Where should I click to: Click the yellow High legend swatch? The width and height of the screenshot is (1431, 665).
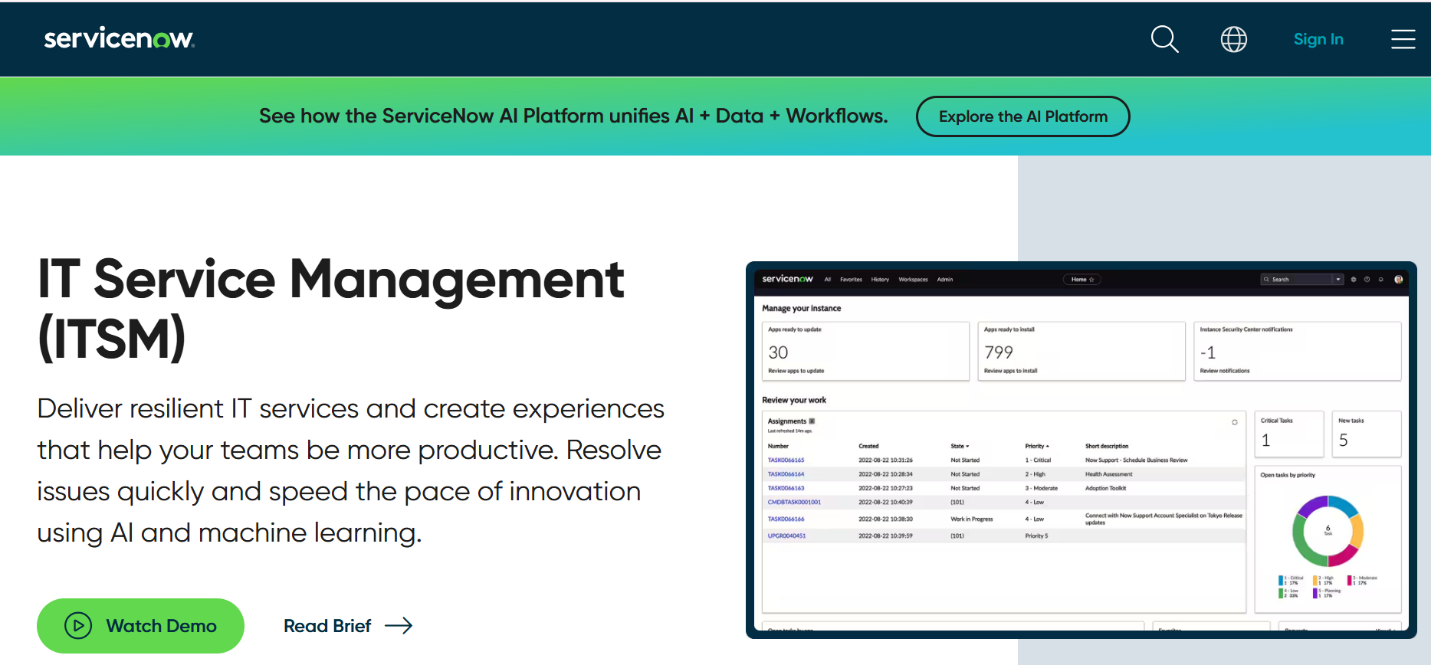(1315, 581)
